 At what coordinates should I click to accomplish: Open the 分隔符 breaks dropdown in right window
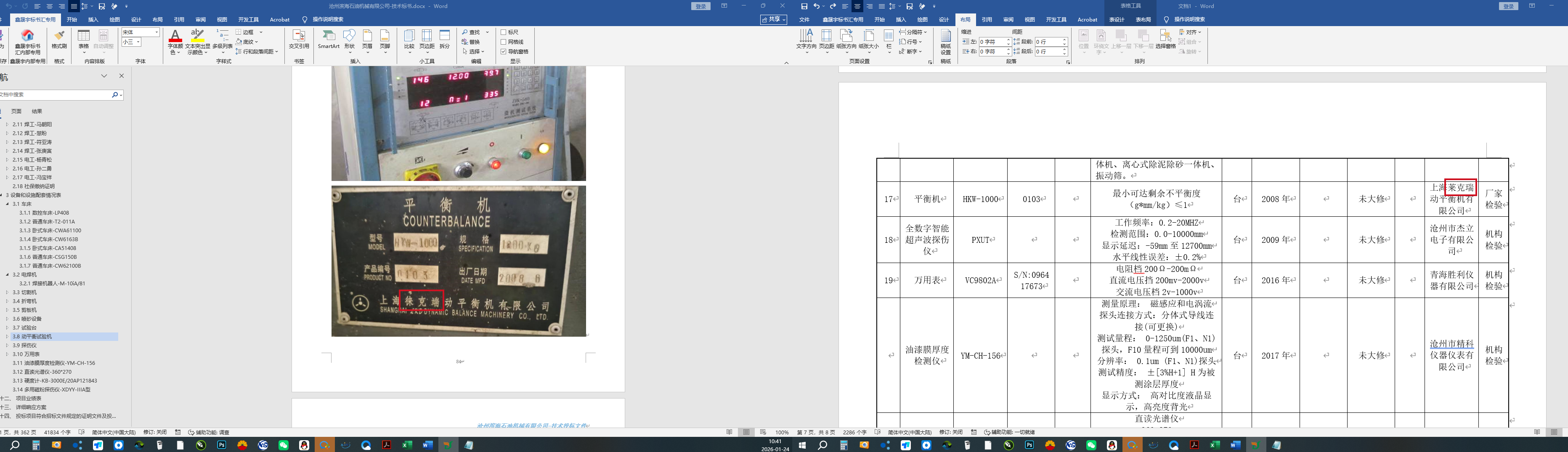click(x=913, y=32)
